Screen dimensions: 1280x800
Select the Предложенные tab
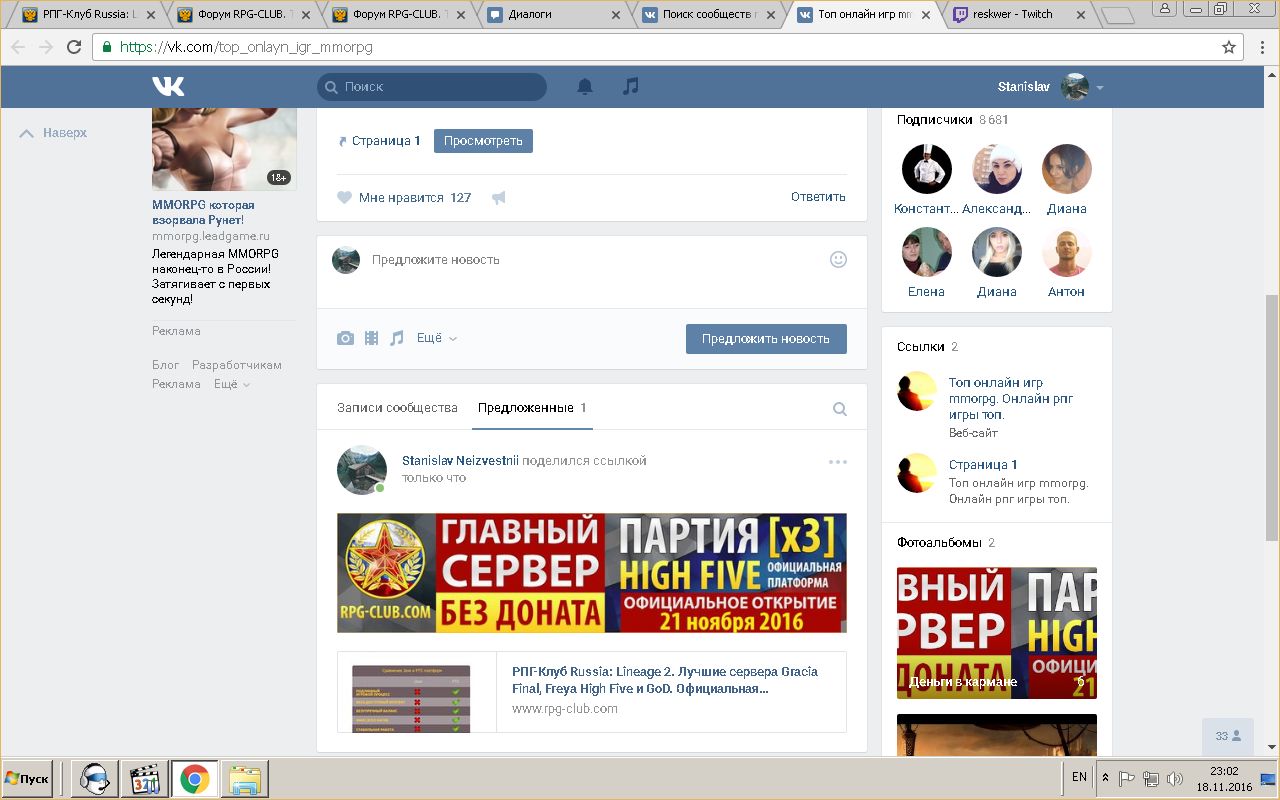(531, 408)
